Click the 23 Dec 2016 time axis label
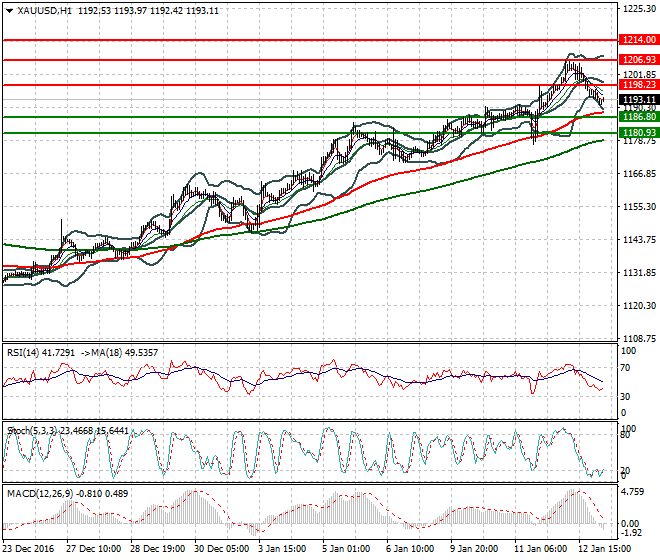Image resolution: width=660 pixels, height=560 pixels. [x=28, y=549]
